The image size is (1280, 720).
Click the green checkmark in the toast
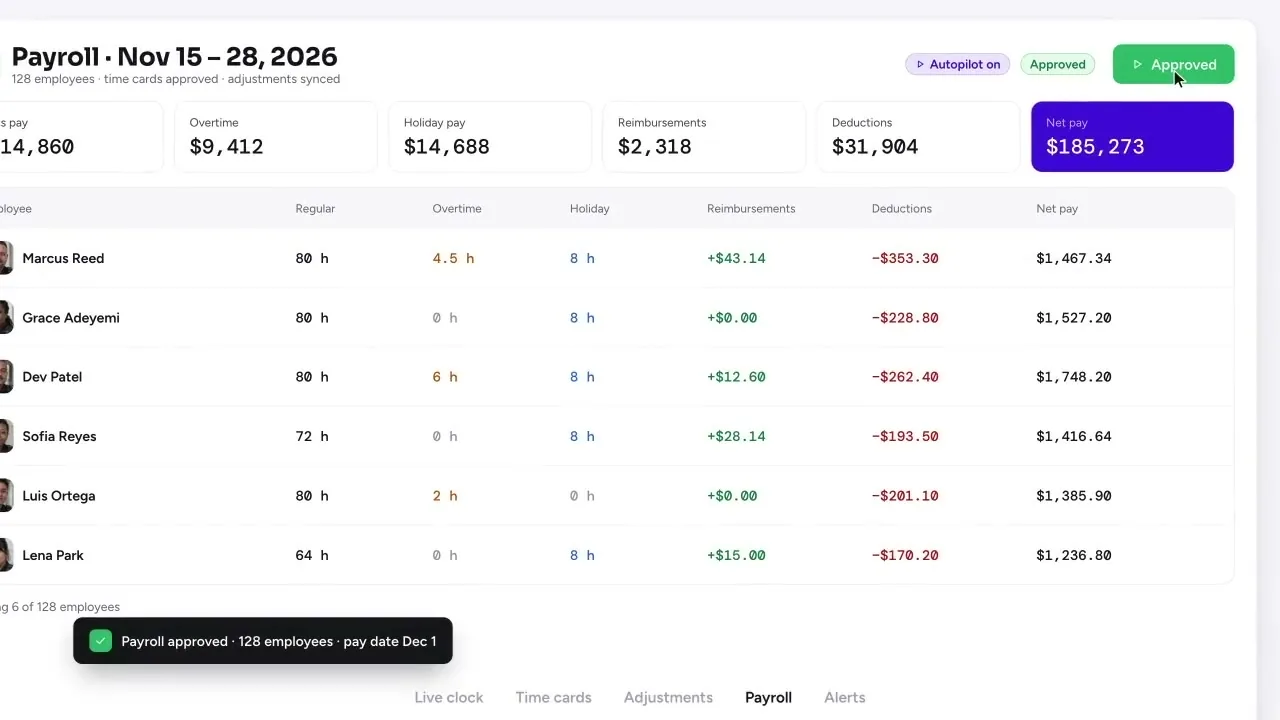click(100, 641)
